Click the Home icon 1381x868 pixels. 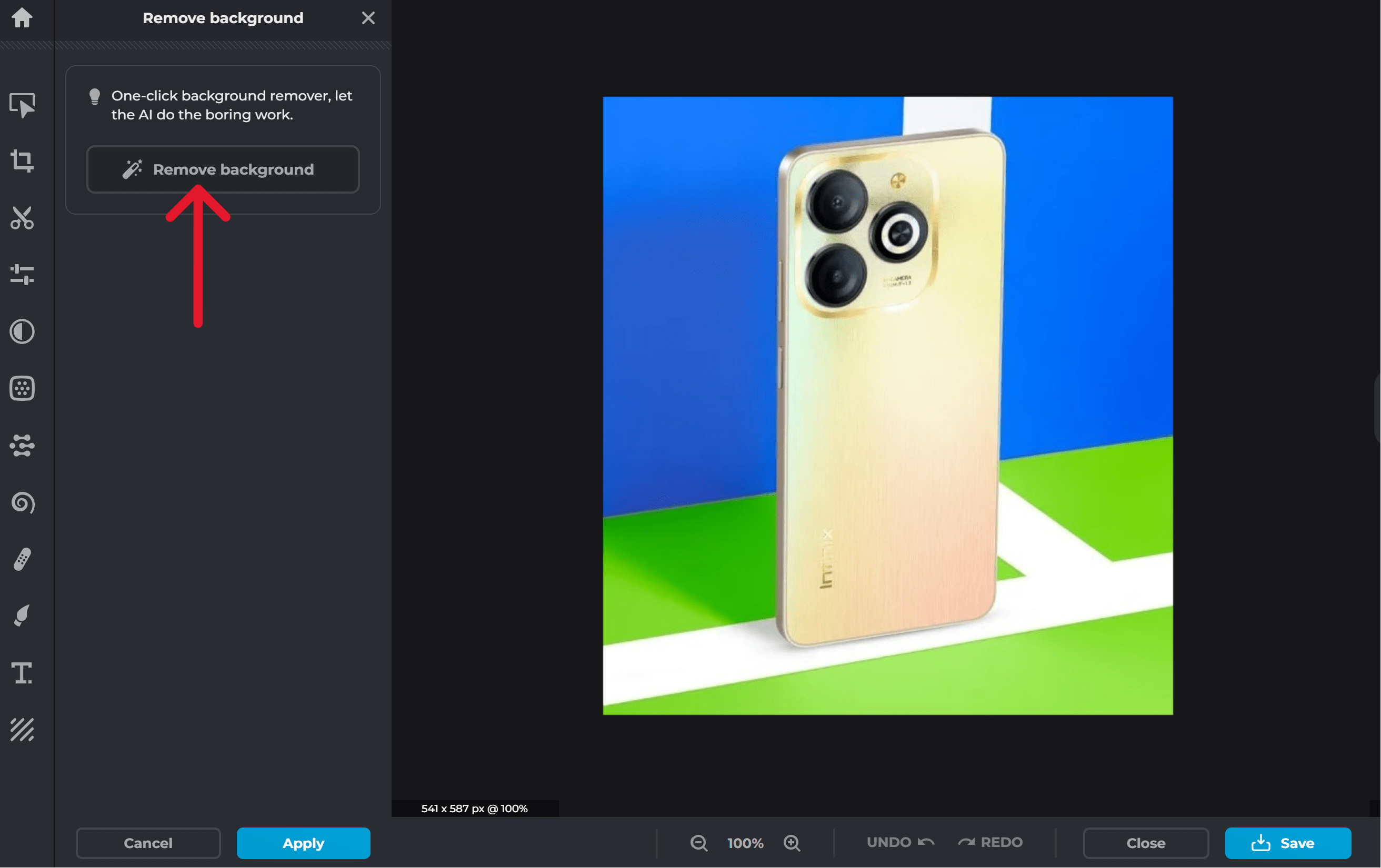click(x=22, y=18)
